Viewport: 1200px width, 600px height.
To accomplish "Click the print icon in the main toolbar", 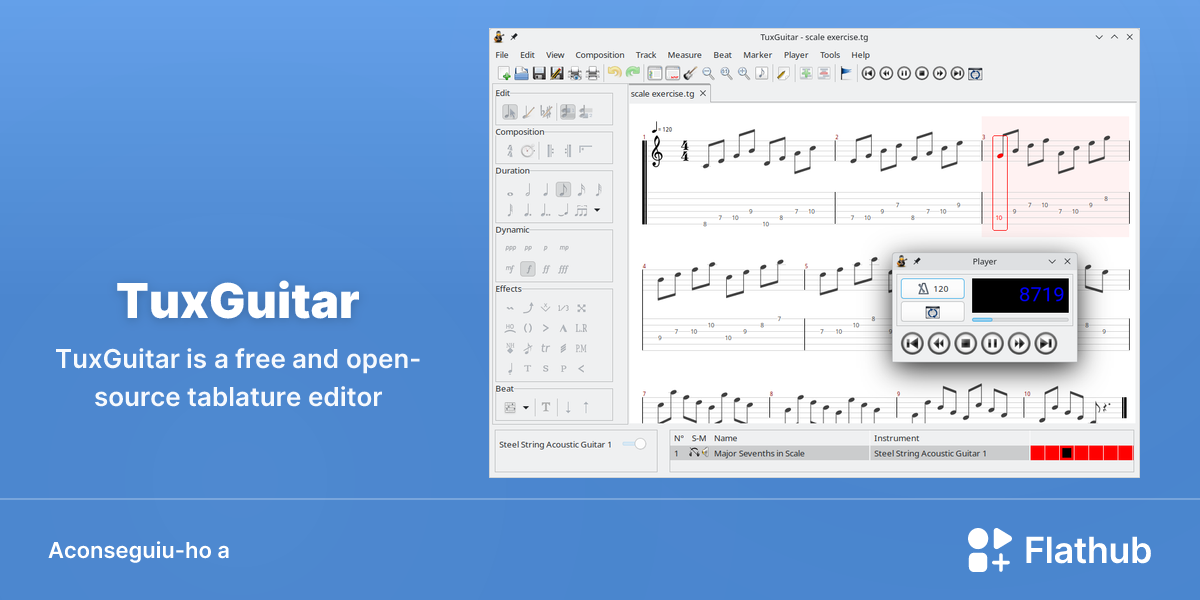I will click(592, 73).
